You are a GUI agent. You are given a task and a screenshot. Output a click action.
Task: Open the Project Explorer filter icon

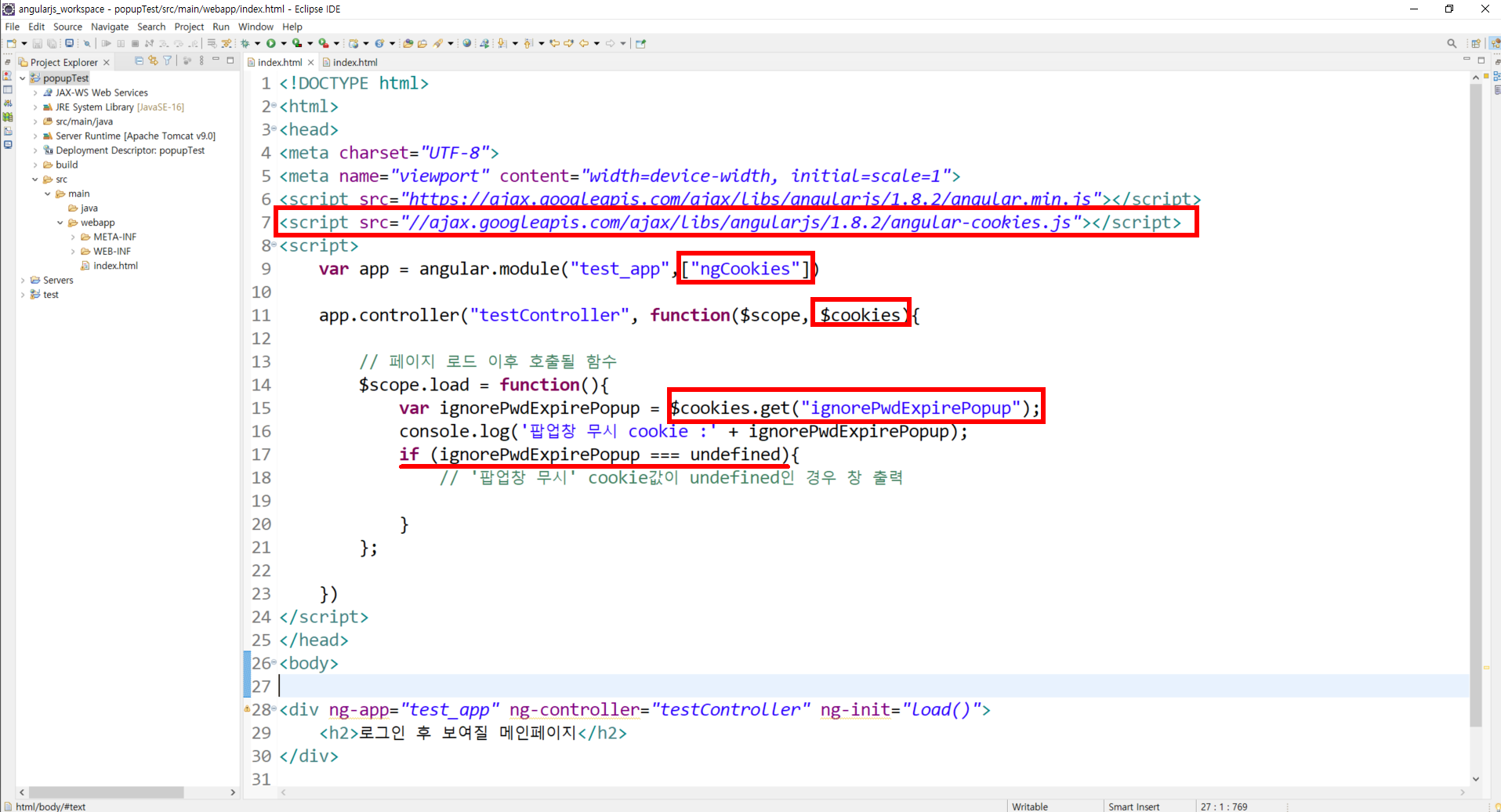pyautogui.click(x=167, y=60)
